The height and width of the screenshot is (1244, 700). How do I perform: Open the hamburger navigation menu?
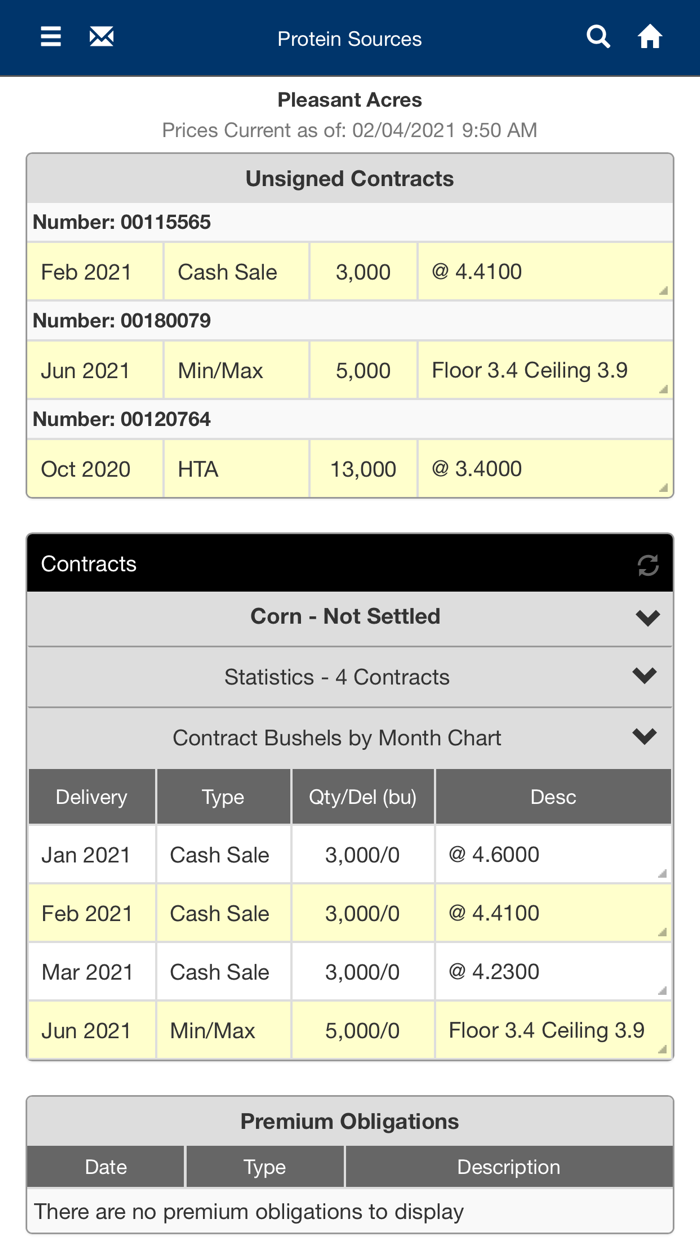pyautogui.click(x=49, y=36)
